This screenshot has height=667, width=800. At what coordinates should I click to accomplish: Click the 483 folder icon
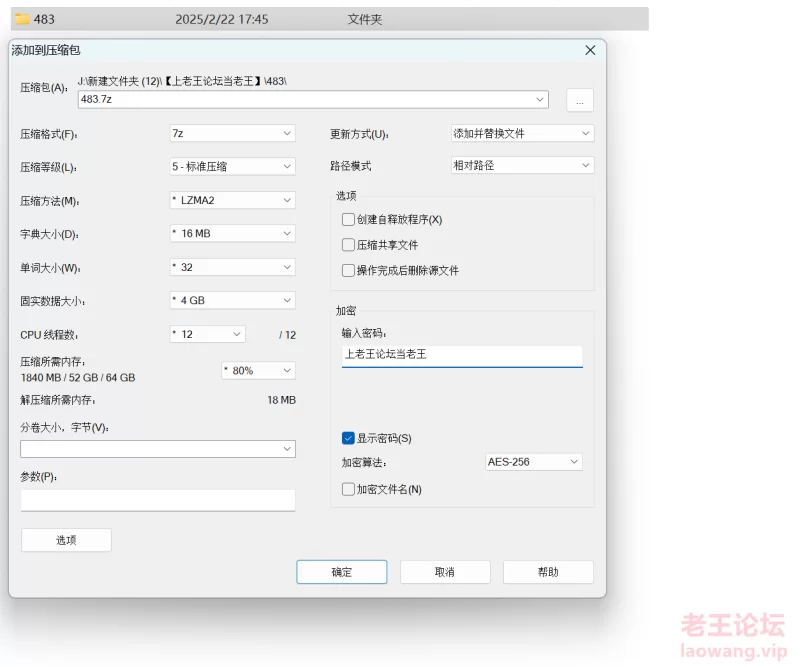tap(22, 19)
